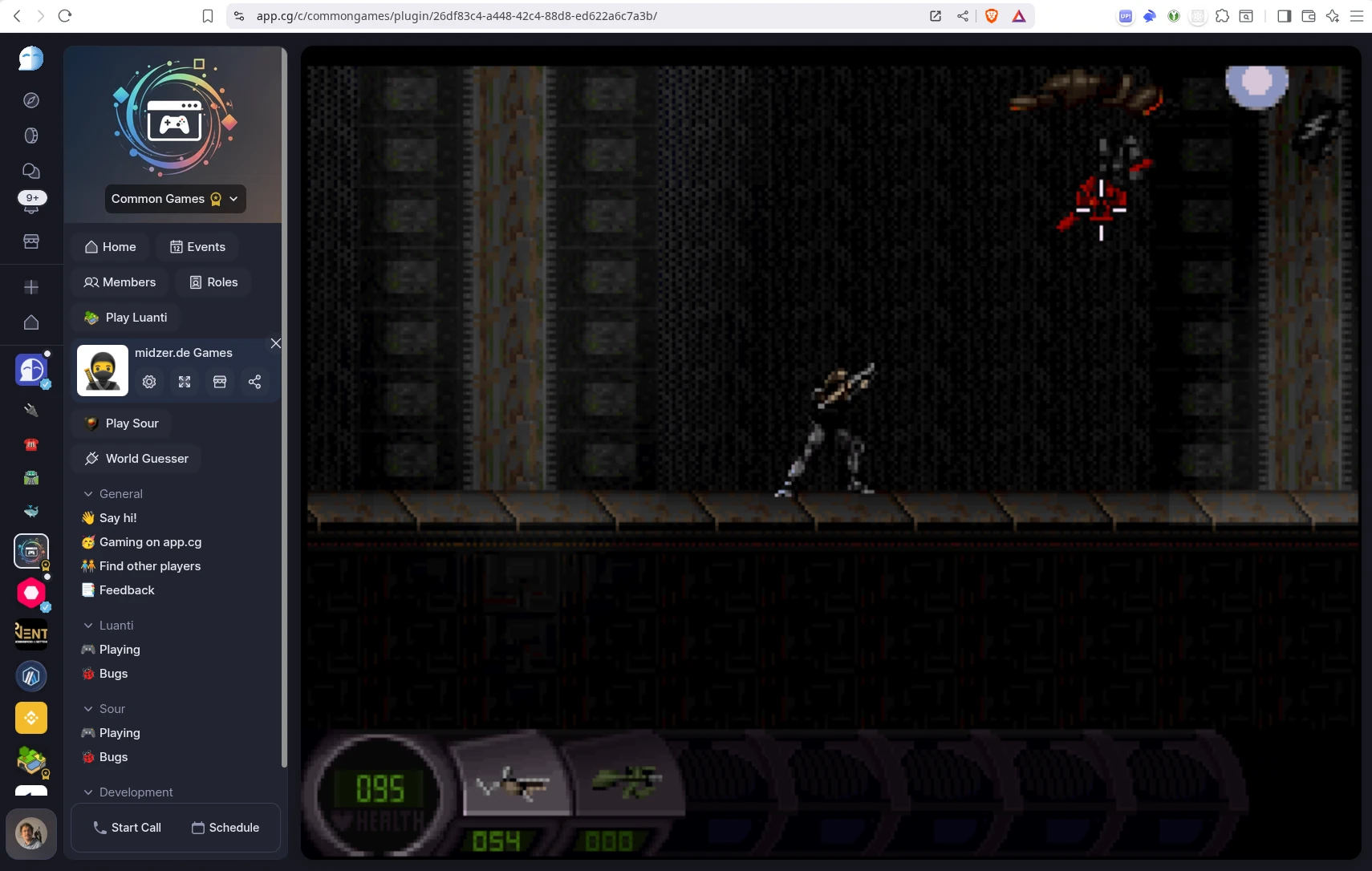Click the share icon in address bar
The image size is (1372, 871).
click(963, 16)
